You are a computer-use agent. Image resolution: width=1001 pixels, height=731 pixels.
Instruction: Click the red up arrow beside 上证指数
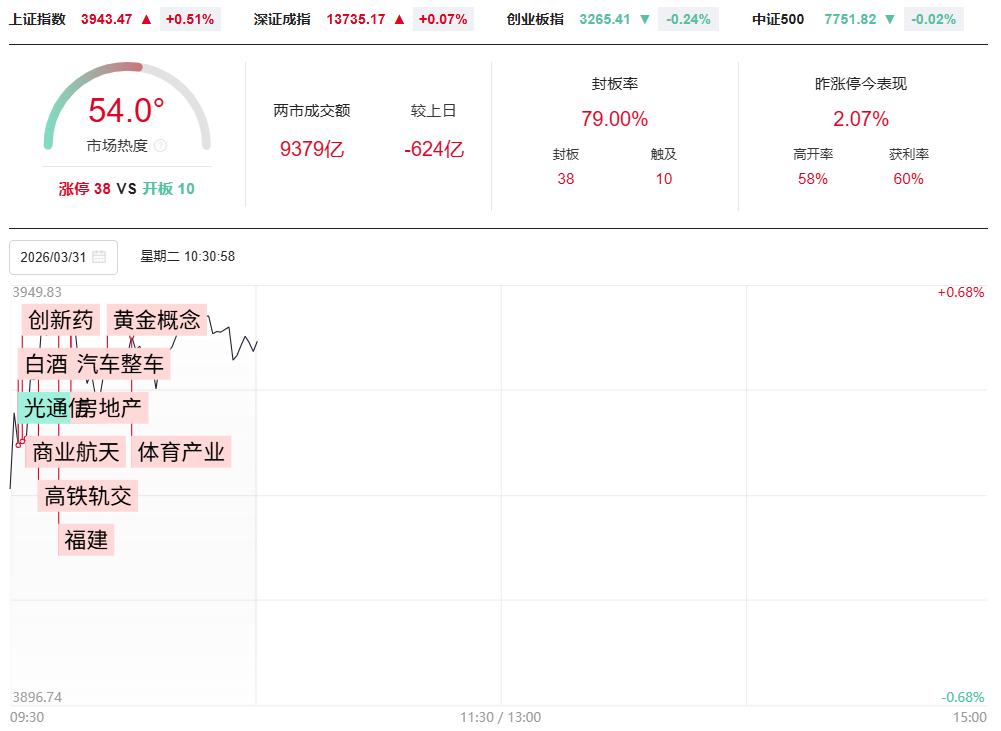pos(146,19)
